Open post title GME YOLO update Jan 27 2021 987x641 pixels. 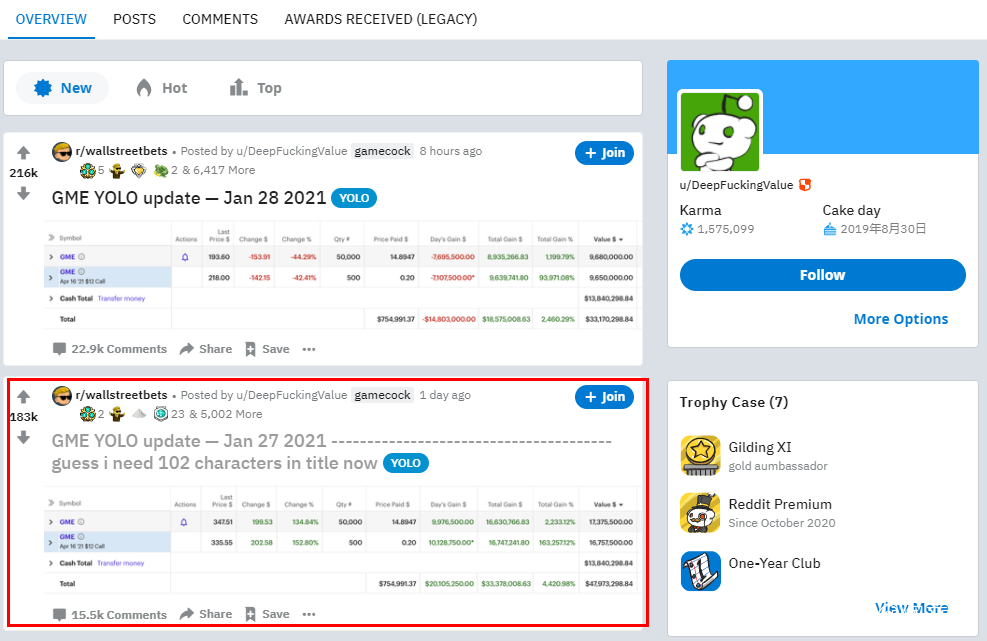[332, 452]
